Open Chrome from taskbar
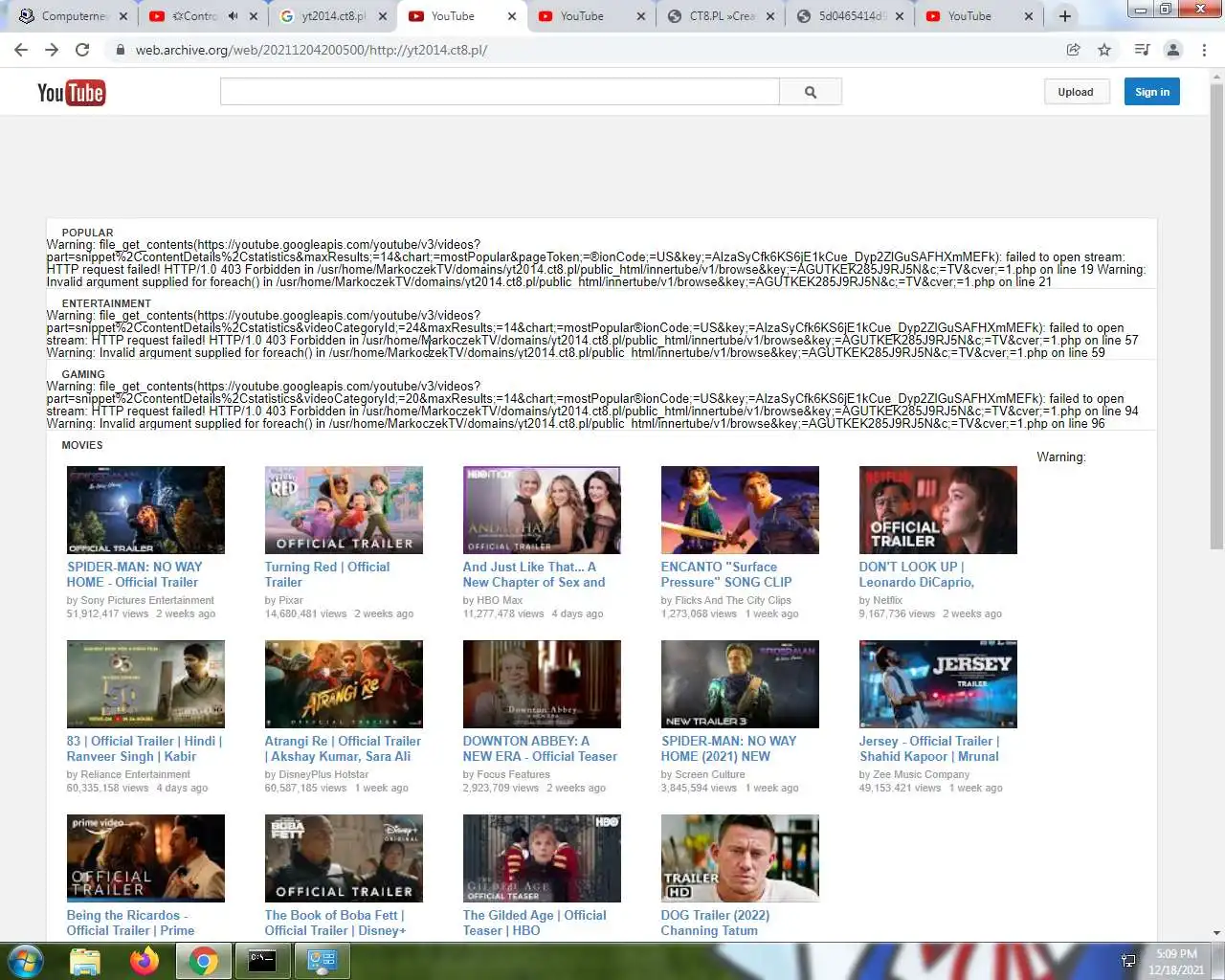 (203, 961)
